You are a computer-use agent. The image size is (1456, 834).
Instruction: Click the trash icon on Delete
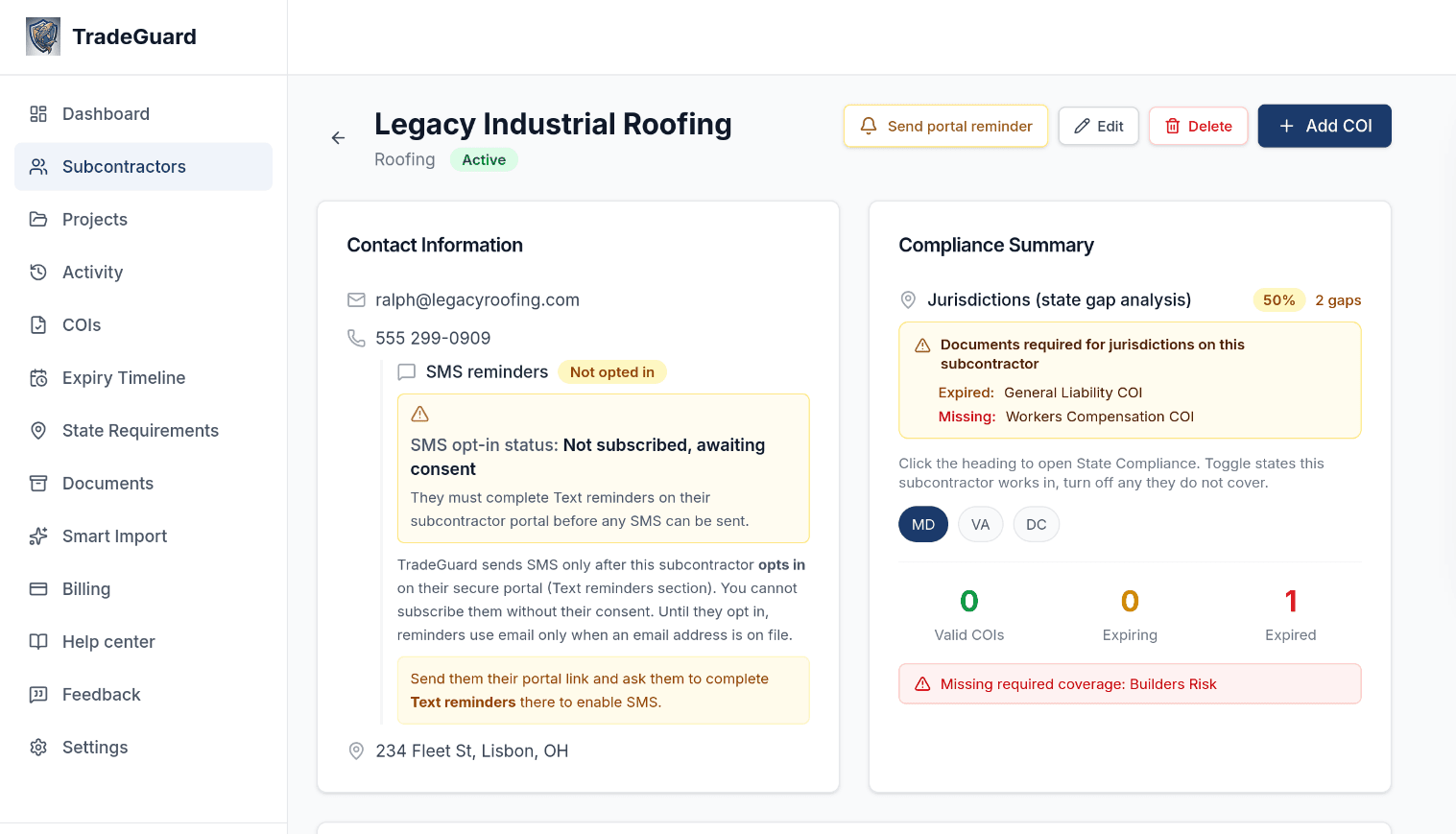coord(1172,127)
